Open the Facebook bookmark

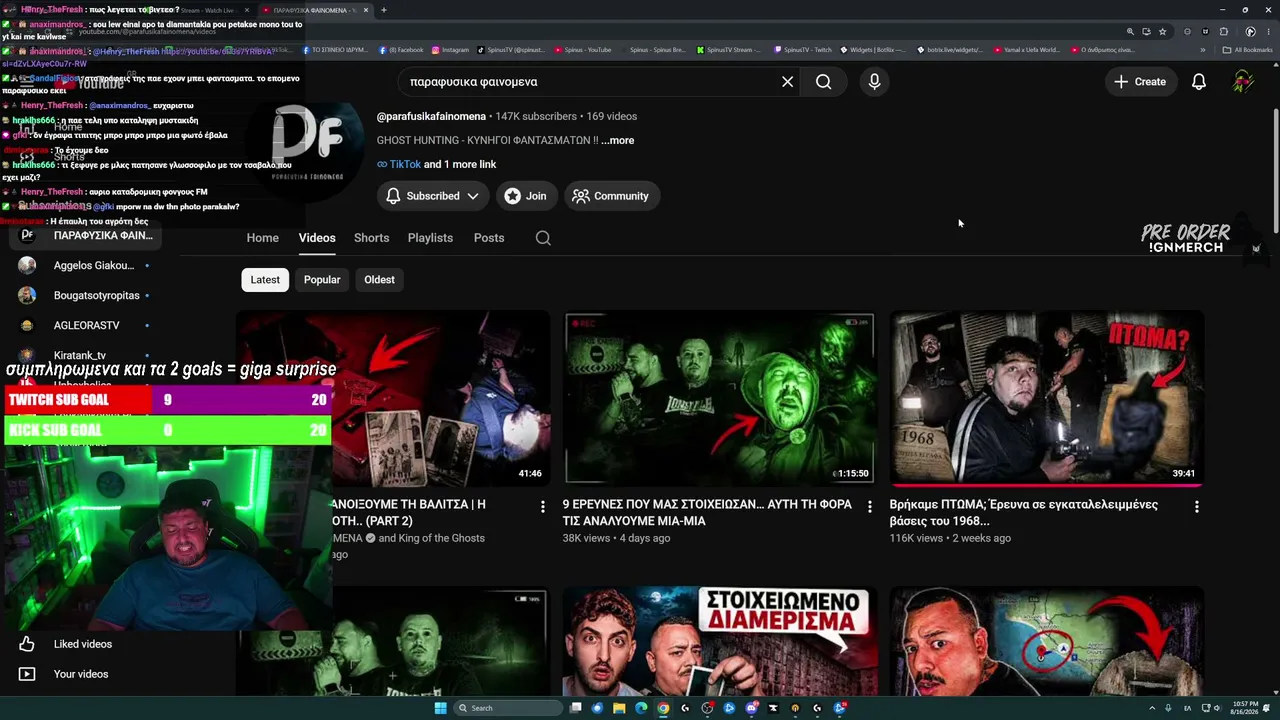[x=401, y=50]
